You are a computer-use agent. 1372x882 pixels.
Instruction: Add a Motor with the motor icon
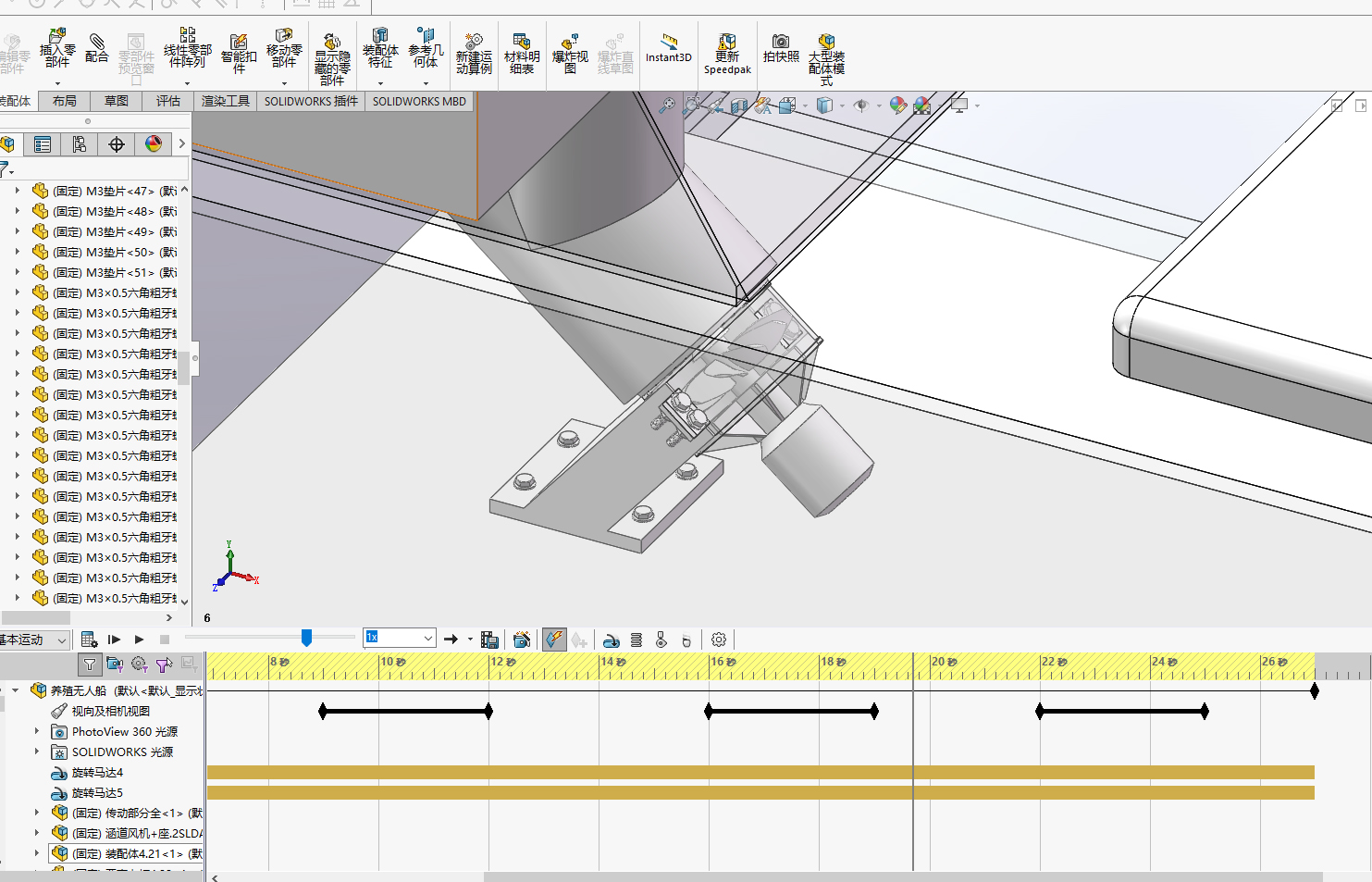(x=612, y=640)
